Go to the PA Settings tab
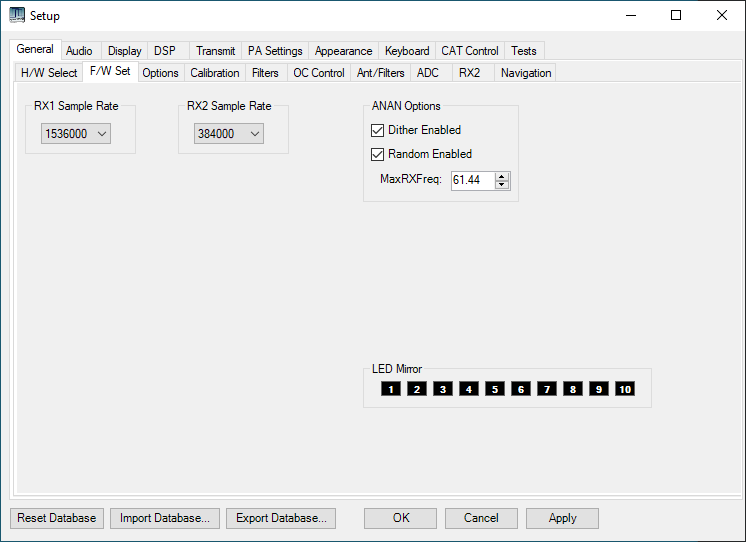The image size is (746, 542). pos(275,51)
